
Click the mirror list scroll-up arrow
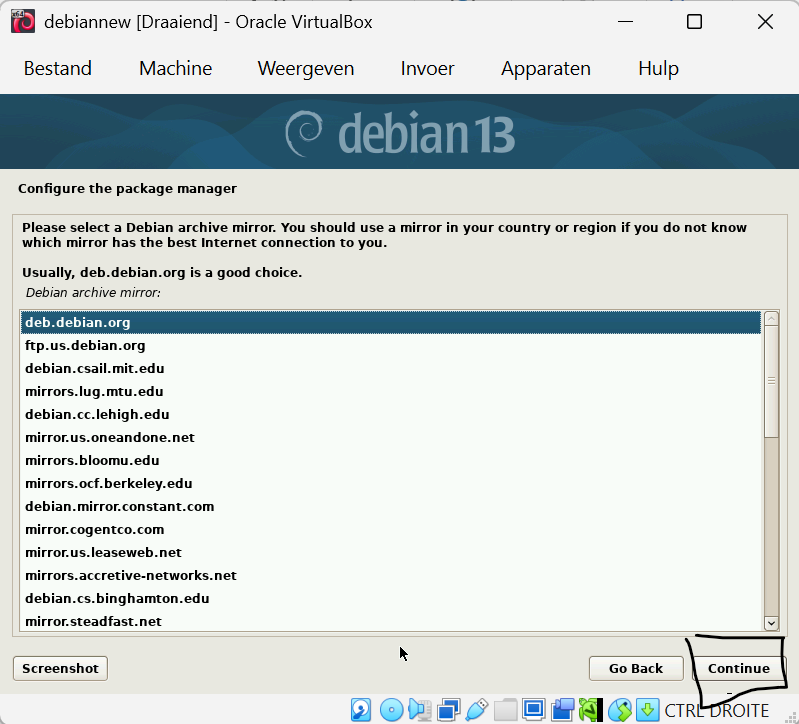(x=771, y=318)
